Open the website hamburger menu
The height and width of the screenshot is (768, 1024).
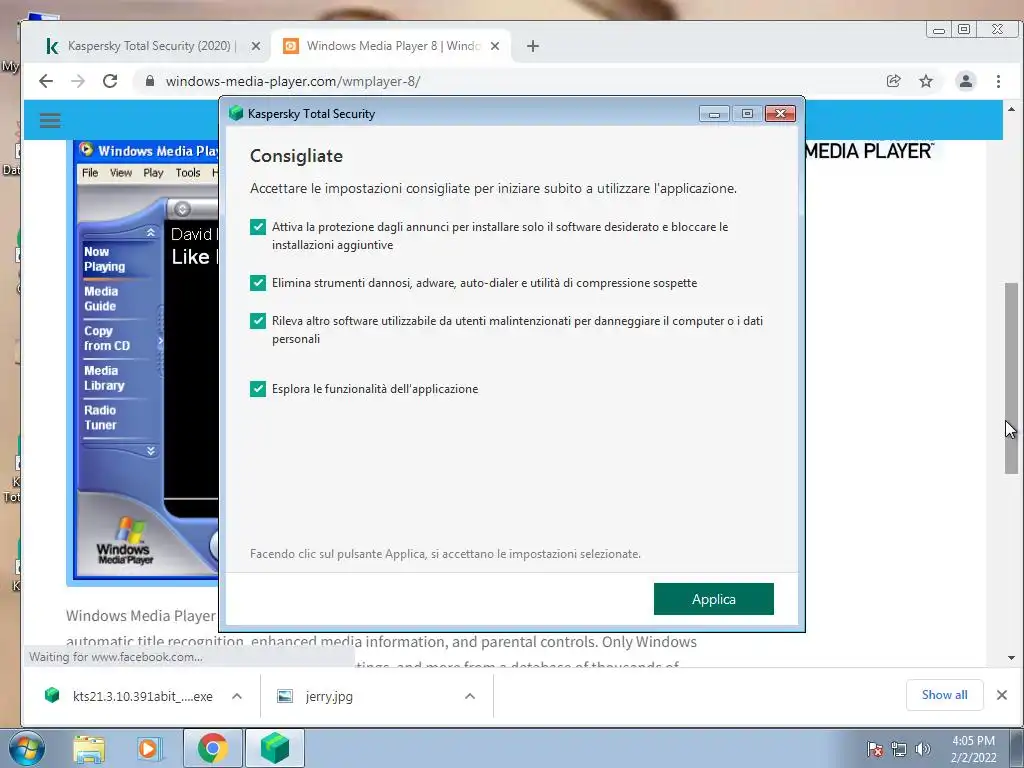coord(50,120)
